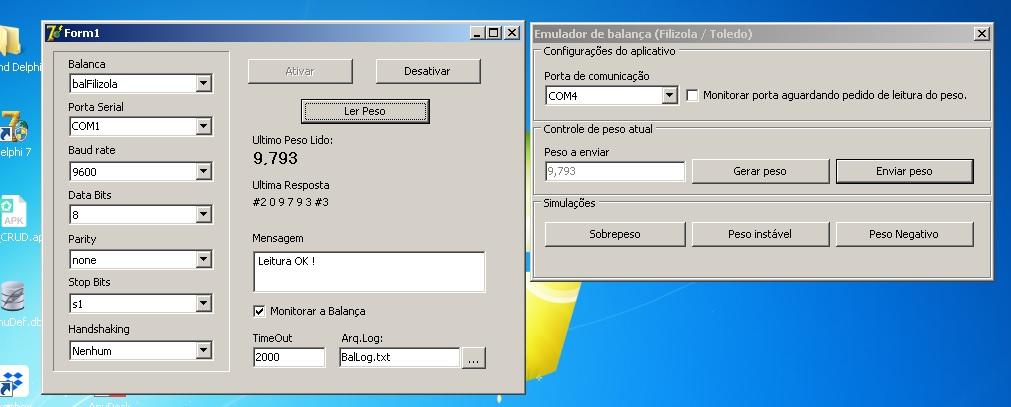Click the browse (...) button for Arq.Log
1011x407 pixels.
[x=473, y=358]
